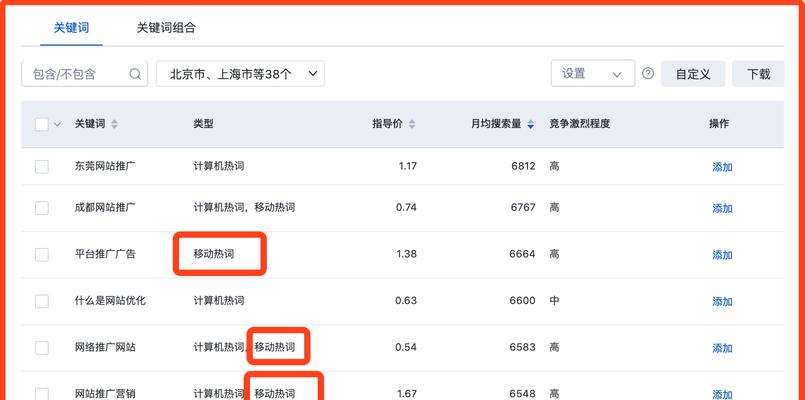Click the search volume value 6664
Screen dimensions: 805x400
tap(523, 254)
